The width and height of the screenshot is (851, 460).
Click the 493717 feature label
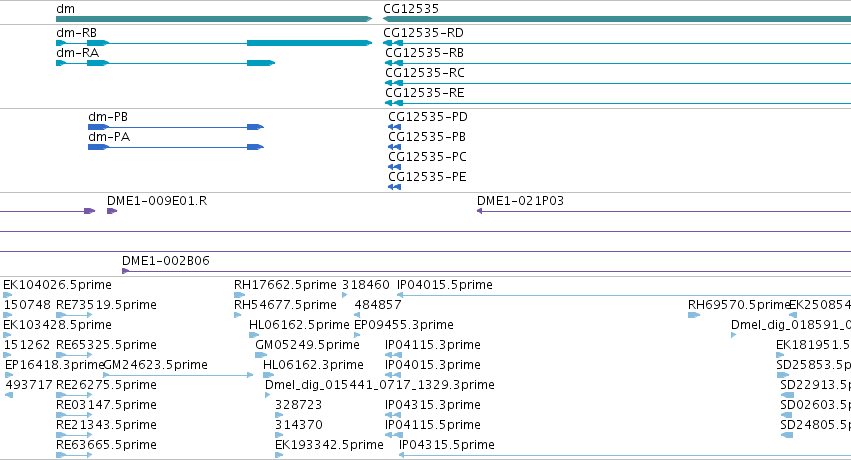pyautogui.click(x=29, y=385)
